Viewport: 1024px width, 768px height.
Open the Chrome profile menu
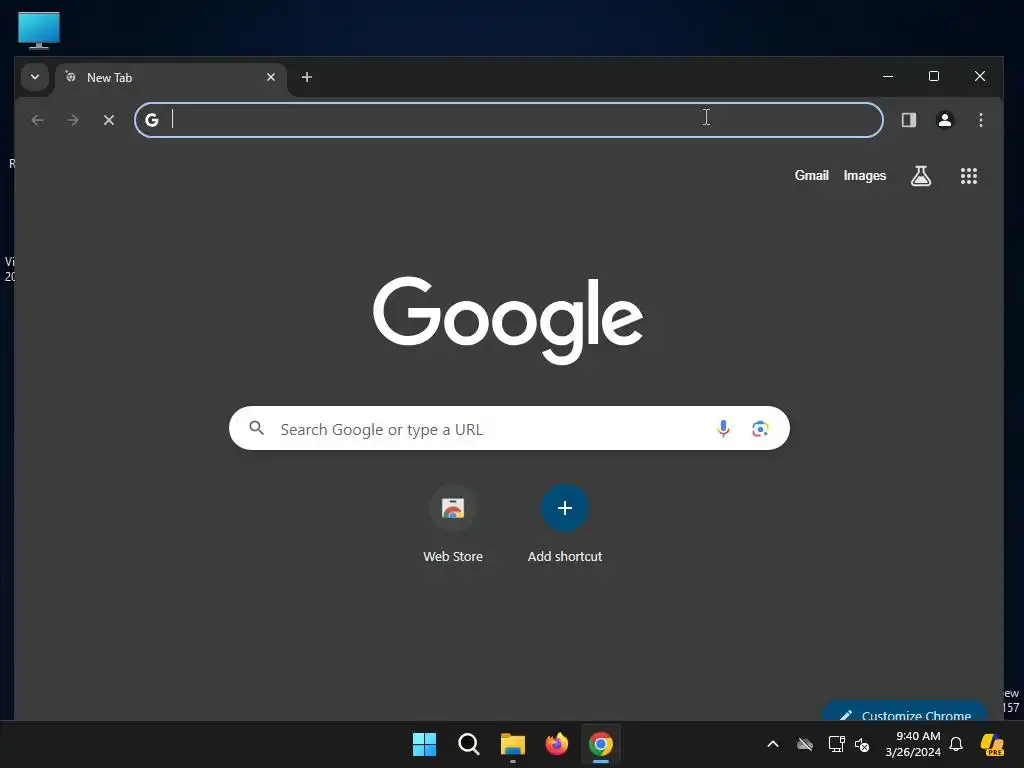point(944,120)
